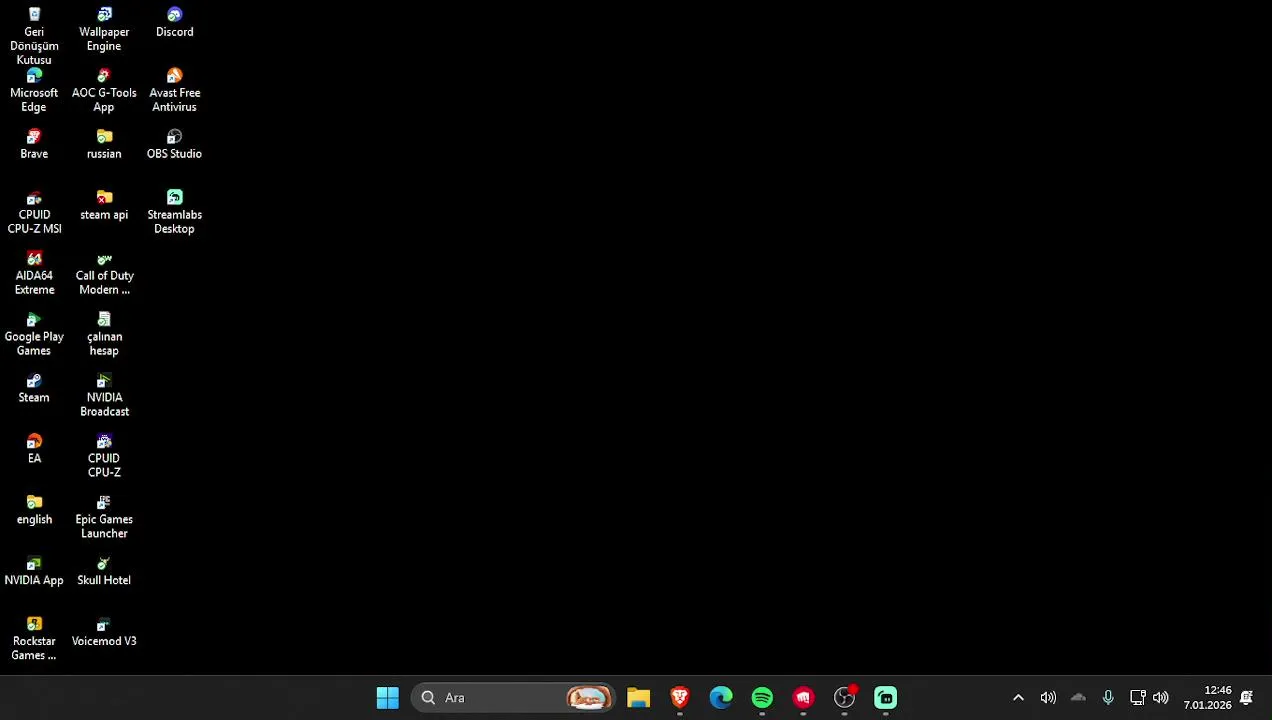This screenshot has height=720, width=1272.
Task: Open Brave browser from the taskbar
Action: pos(680,698)
